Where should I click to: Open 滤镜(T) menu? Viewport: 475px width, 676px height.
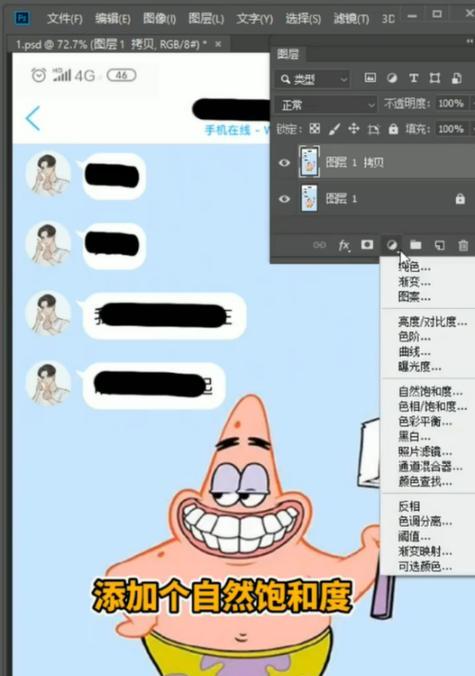click(x=351, y=19)
